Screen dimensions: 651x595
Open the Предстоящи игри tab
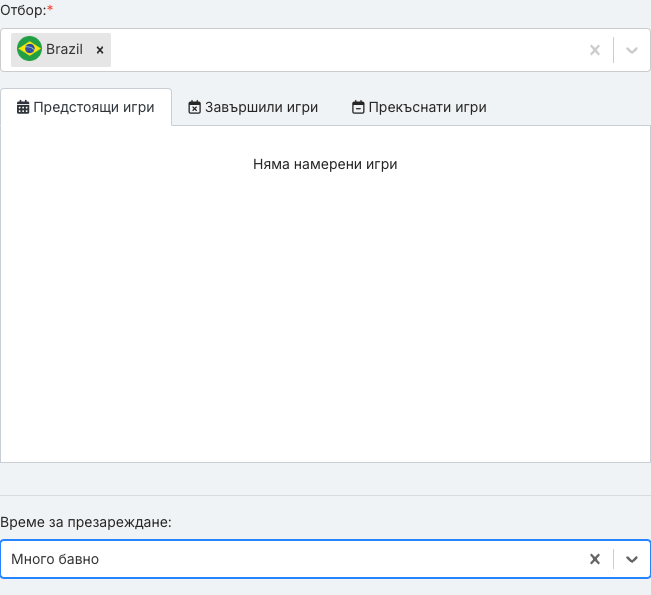(x=86, y=107)
